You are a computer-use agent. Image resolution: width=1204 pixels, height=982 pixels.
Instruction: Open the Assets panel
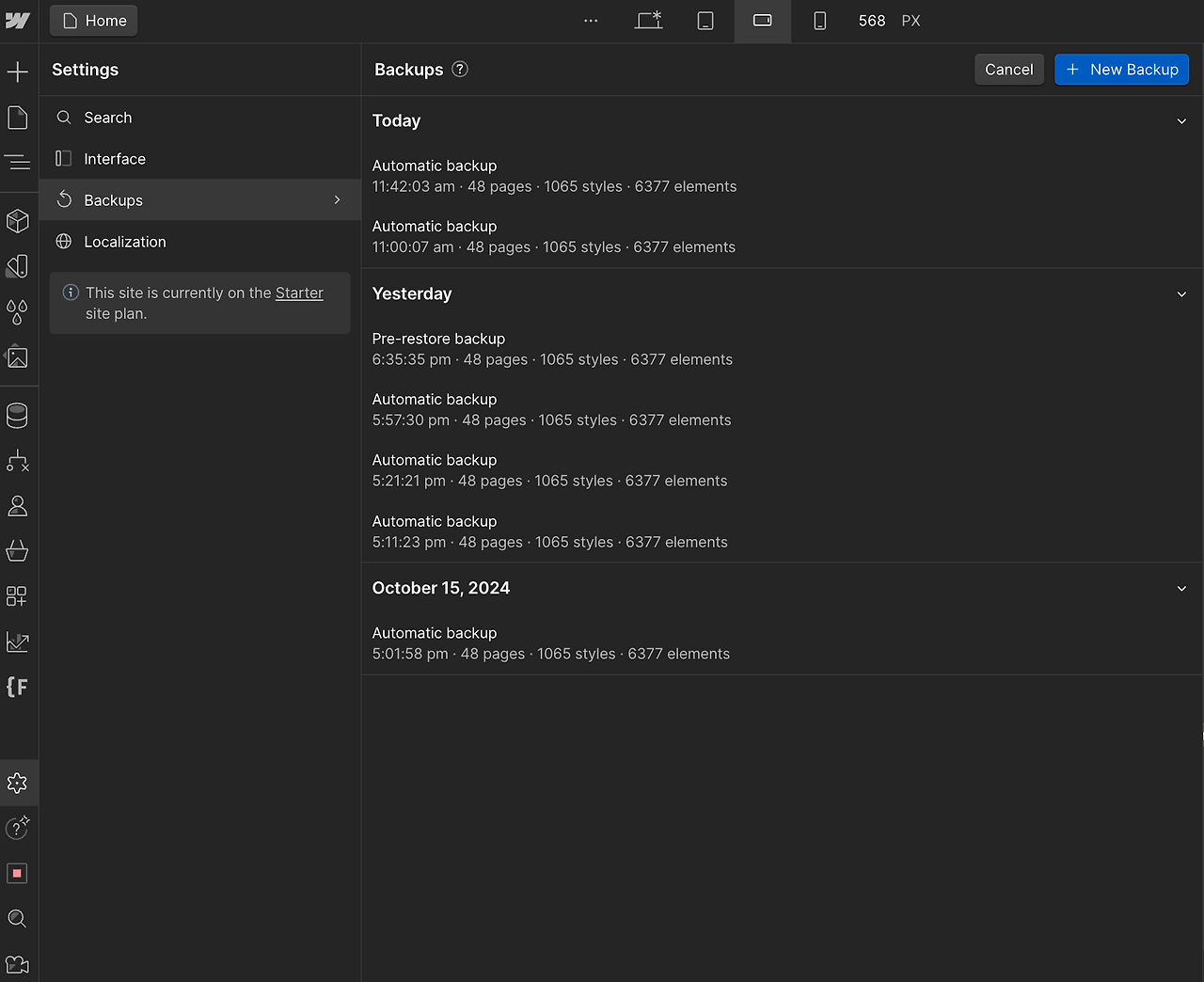tap(18, 357)
